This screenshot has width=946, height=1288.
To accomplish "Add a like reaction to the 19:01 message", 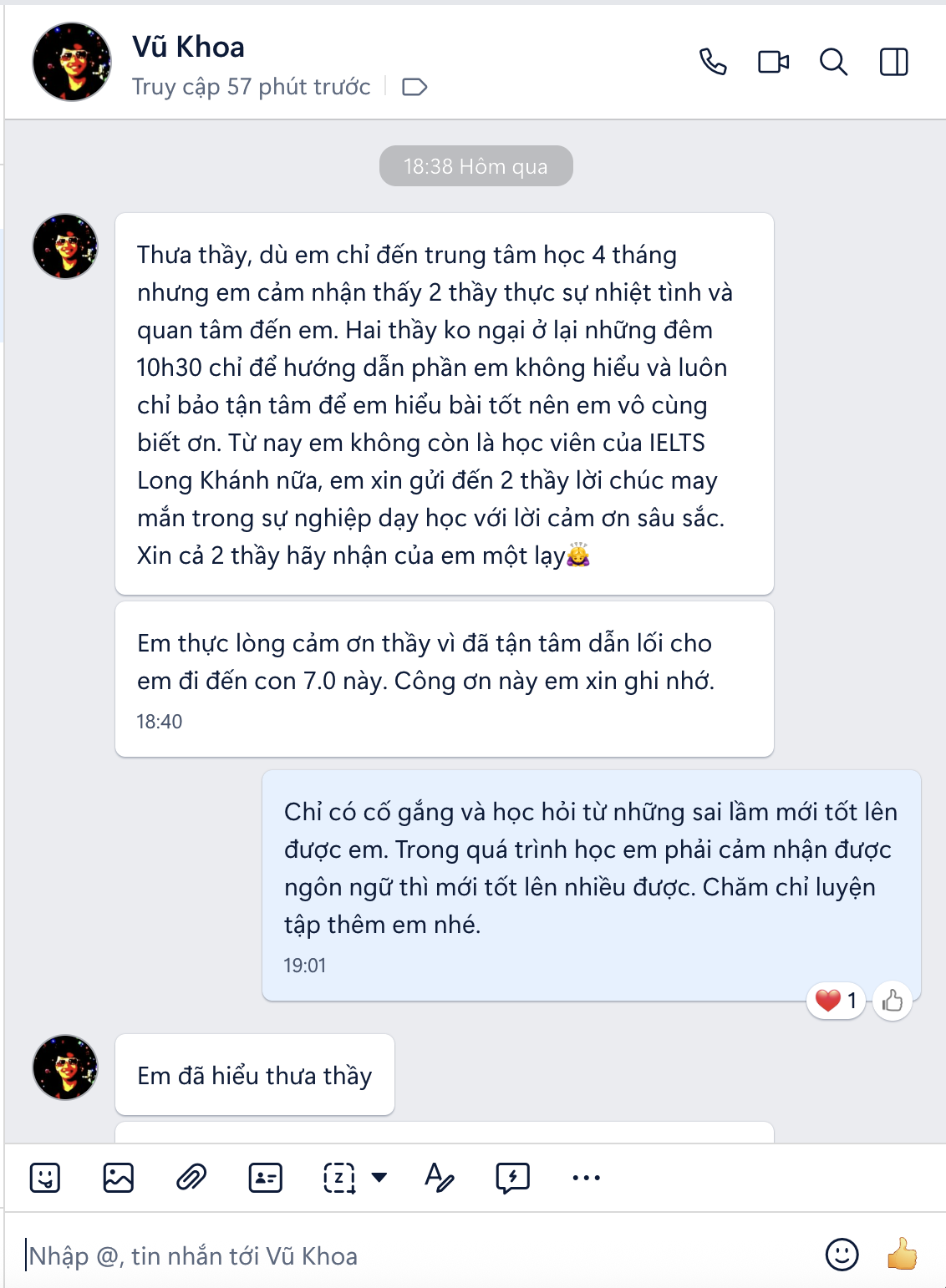I will (x=893, y=1001).
